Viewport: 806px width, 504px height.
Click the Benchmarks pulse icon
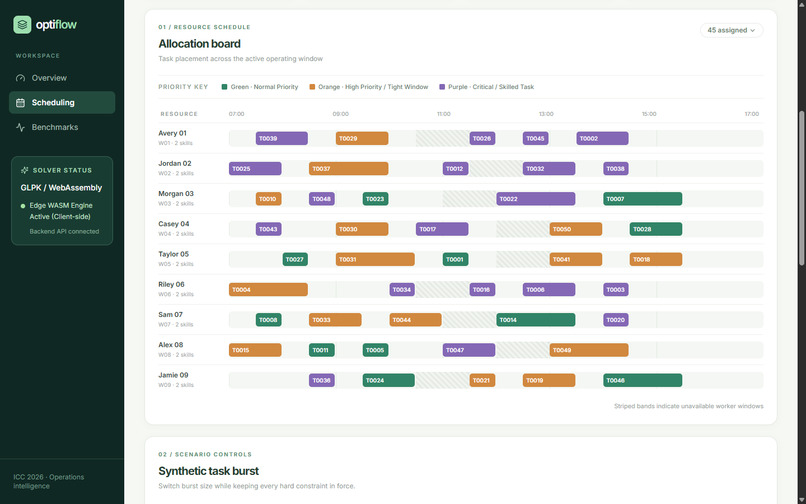(x=21, y=127)
